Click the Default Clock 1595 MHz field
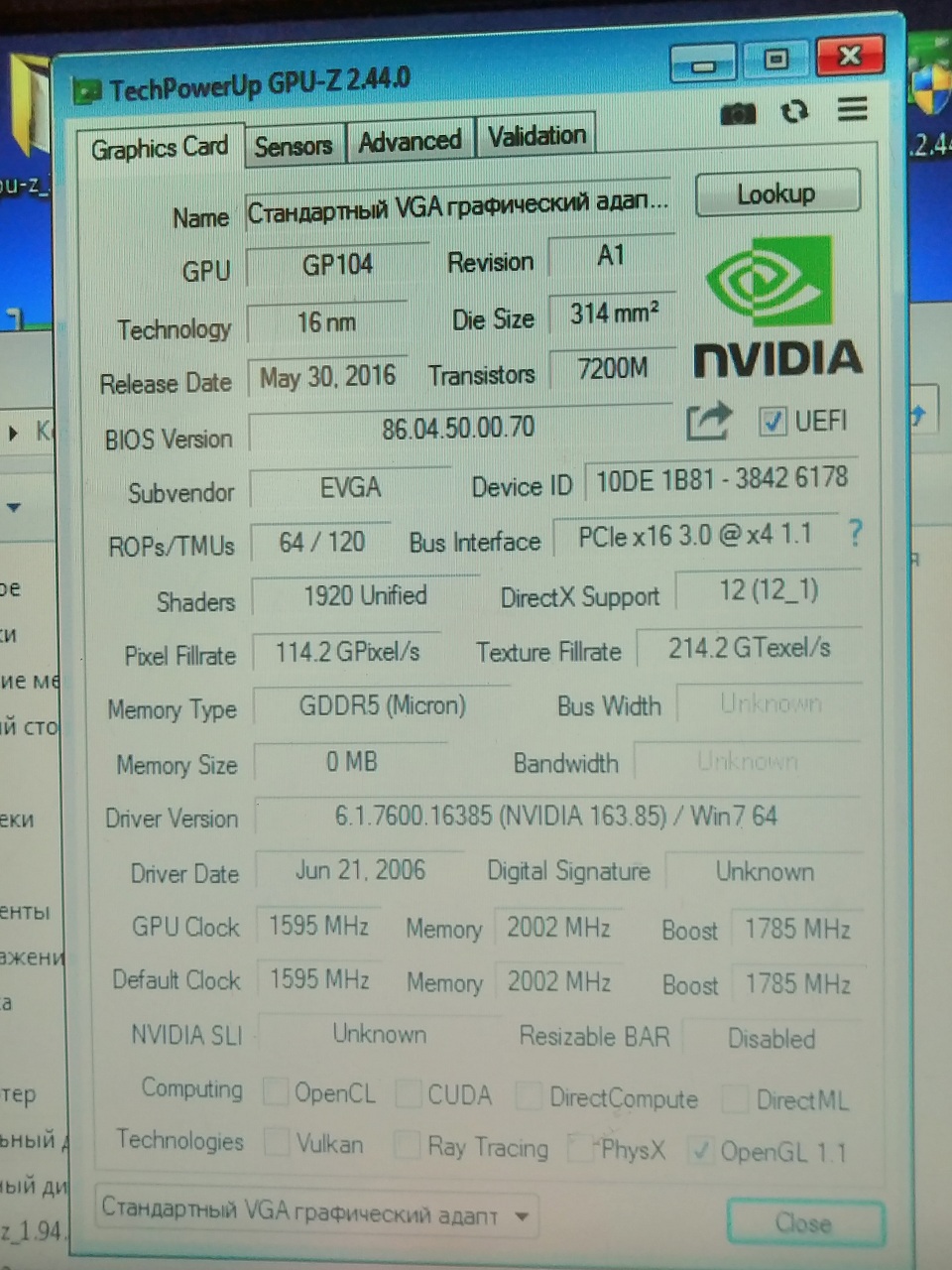 pos(319,980)
